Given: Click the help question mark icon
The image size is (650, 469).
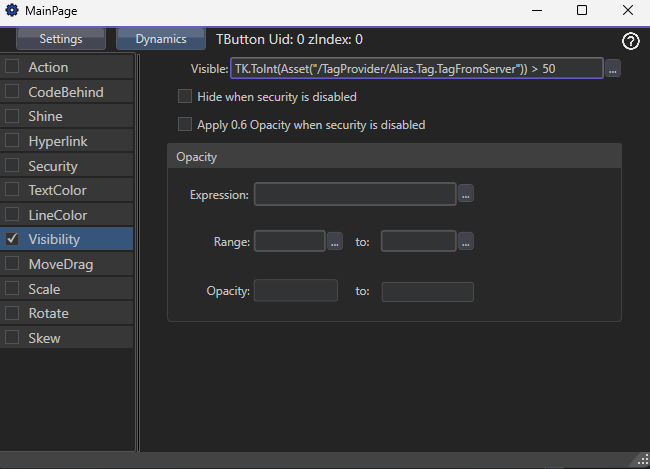Looking at the screenshot, I should 630,41.
